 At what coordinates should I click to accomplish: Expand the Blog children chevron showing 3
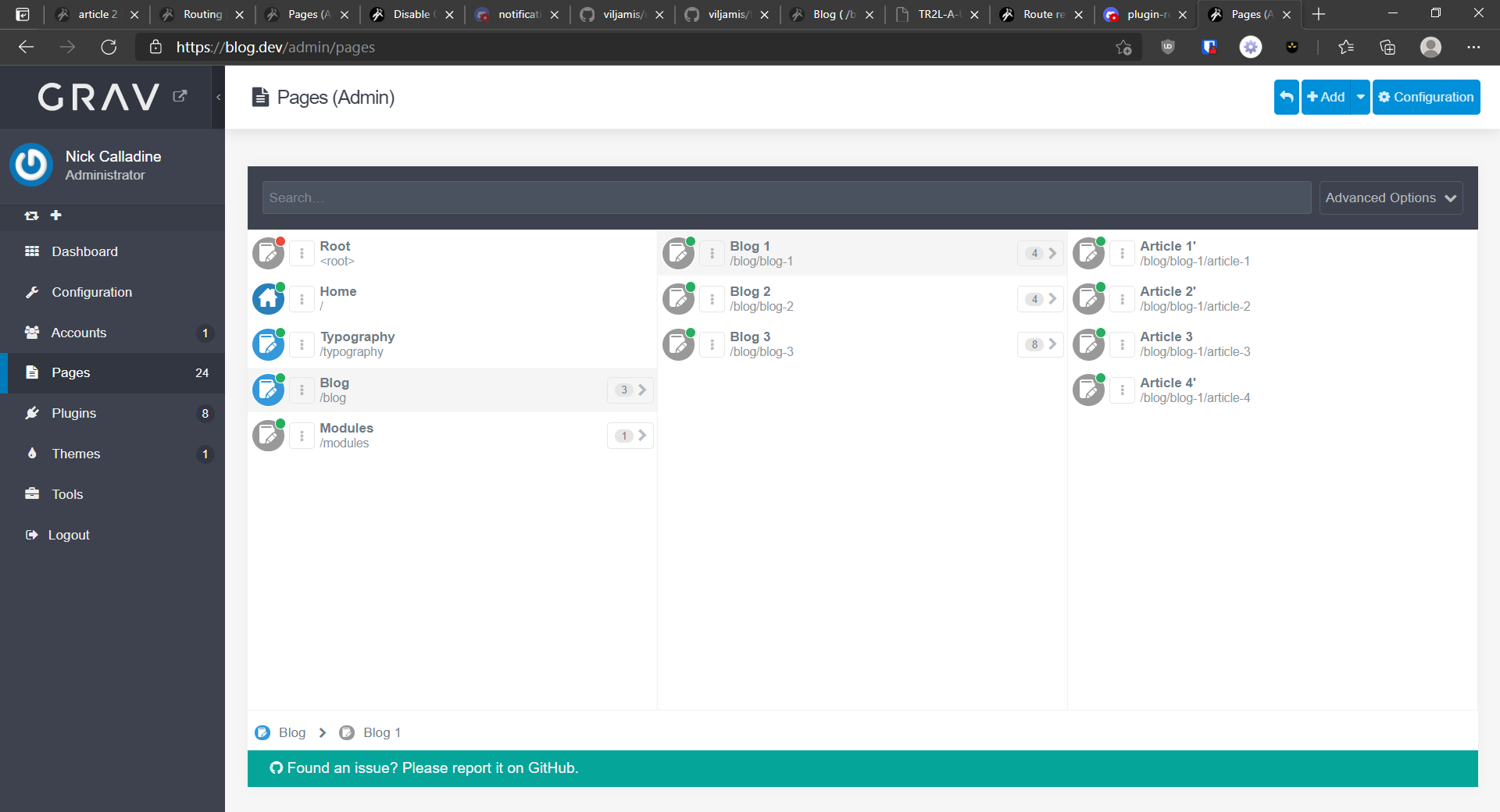[630, 390]
